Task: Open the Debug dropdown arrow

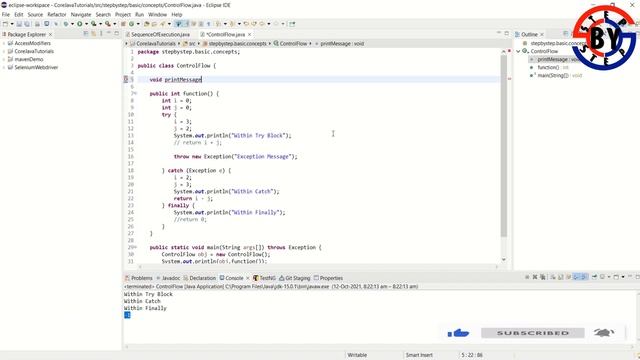Action: click(72, 24)
